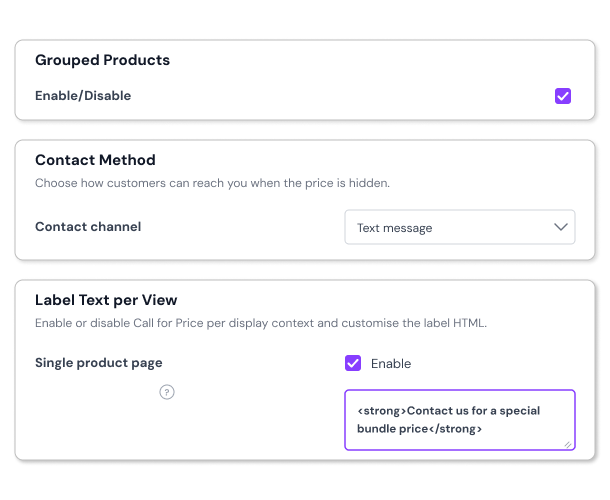Select the Text message value in the dropdown

(394, 228)
